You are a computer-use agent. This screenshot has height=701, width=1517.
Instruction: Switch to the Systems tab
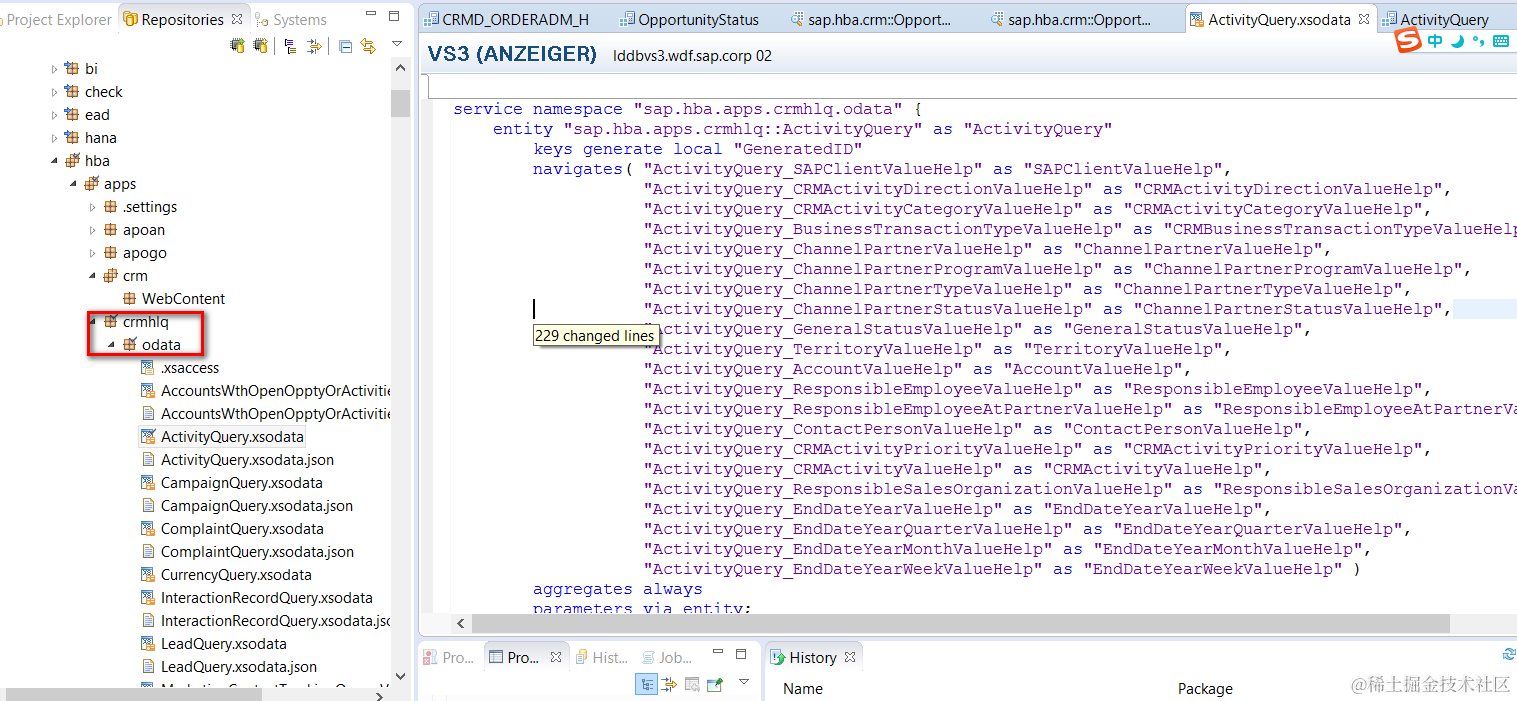coord(292,19)
